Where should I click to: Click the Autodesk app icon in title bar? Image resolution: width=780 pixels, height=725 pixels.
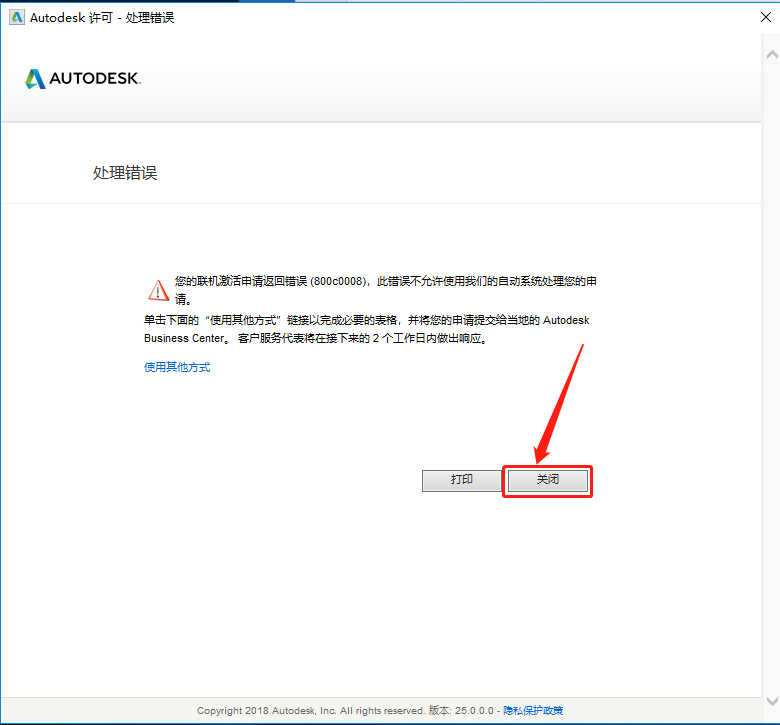click(x=16, y=17)
